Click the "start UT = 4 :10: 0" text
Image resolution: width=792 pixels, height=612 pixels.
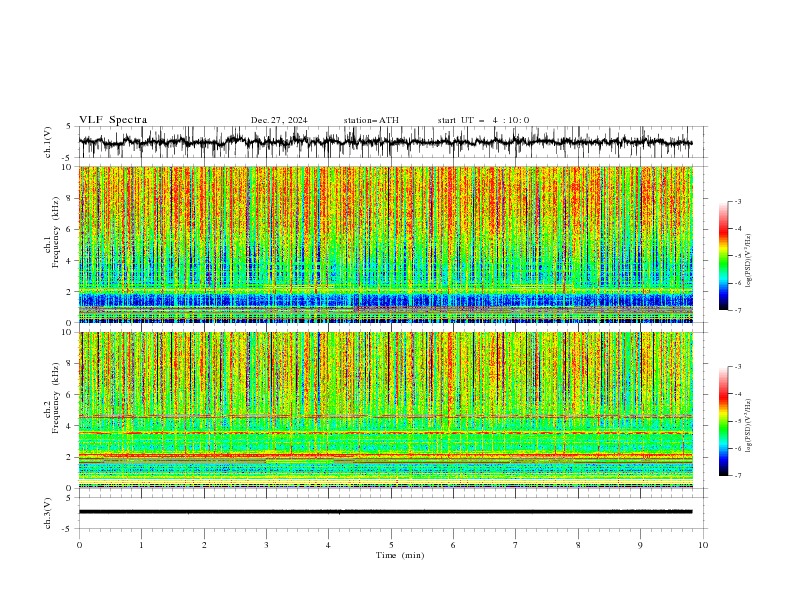pos(483,120)
